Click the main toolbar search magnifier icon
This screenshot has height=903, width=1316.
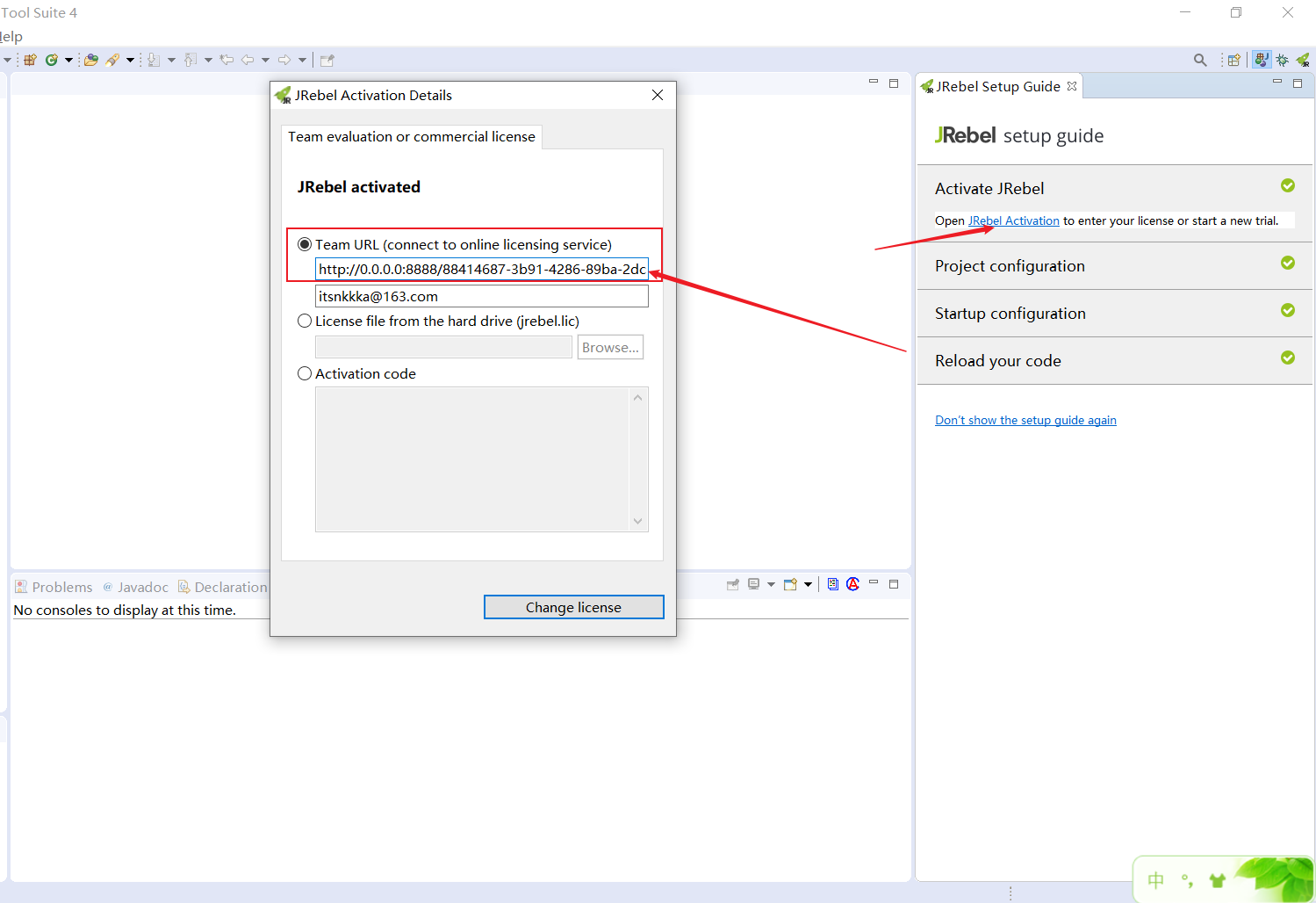pyautogui.click(x=1200, y=60)
